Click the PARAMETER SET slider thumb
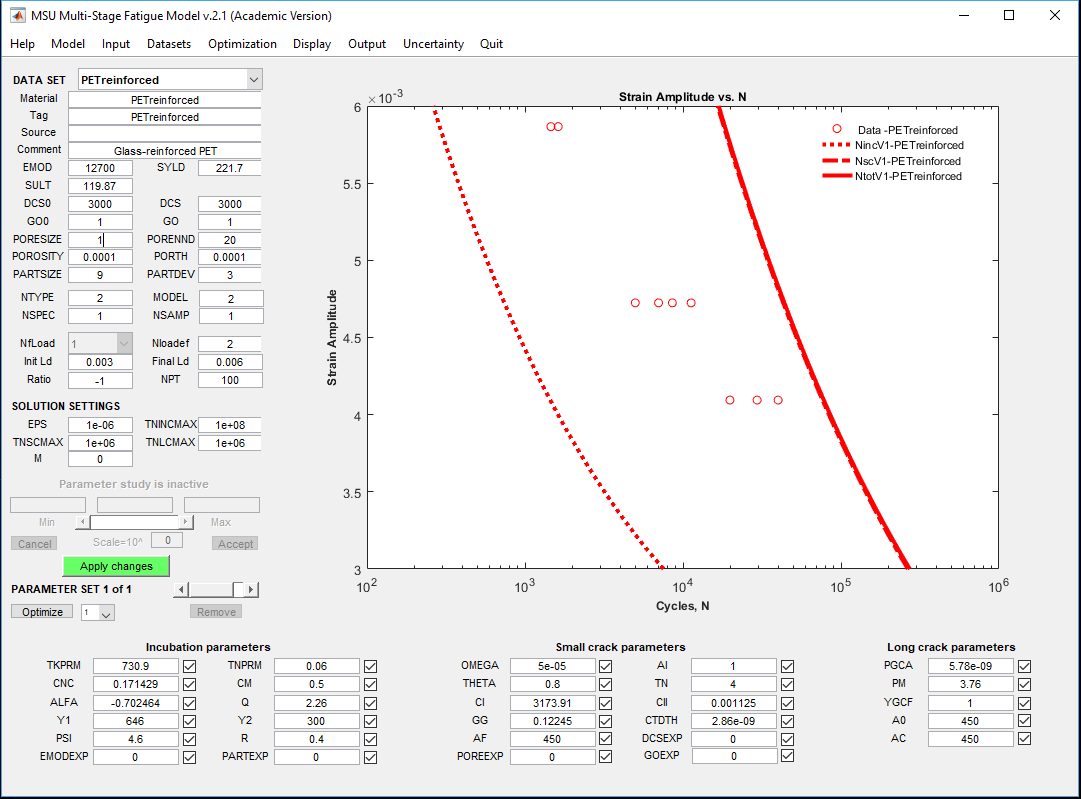Screen dimensions: 1081x799 (x=238, y=590)
